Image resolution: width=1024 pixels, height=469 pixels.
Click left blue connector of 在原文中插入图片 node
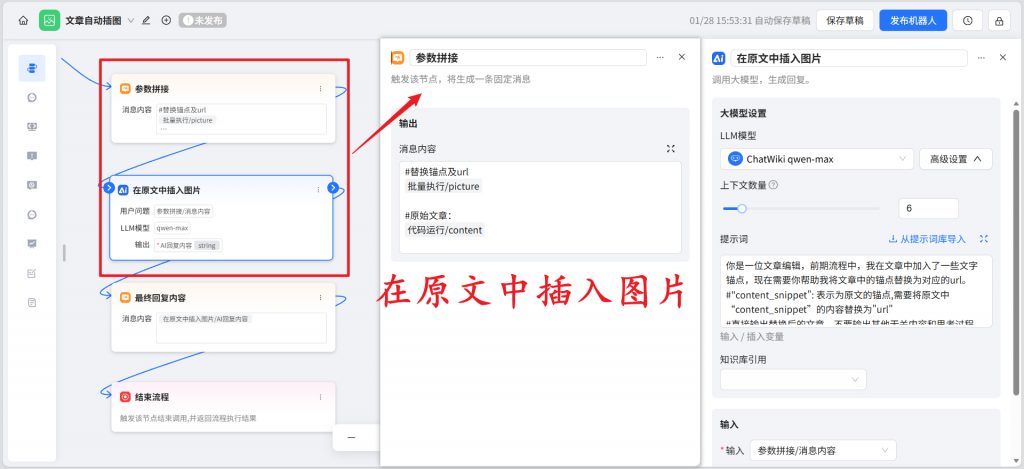click(109, 188)
